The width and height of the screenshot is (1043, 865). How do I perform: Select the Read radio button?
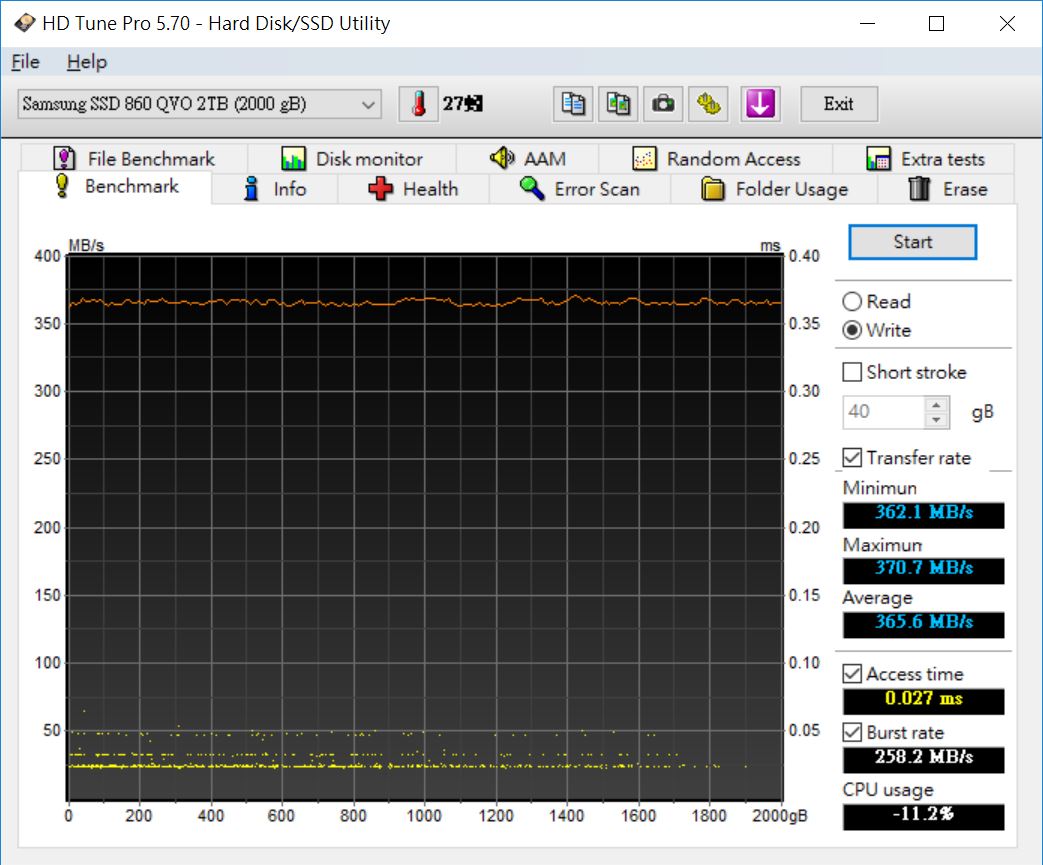[852, 302]
